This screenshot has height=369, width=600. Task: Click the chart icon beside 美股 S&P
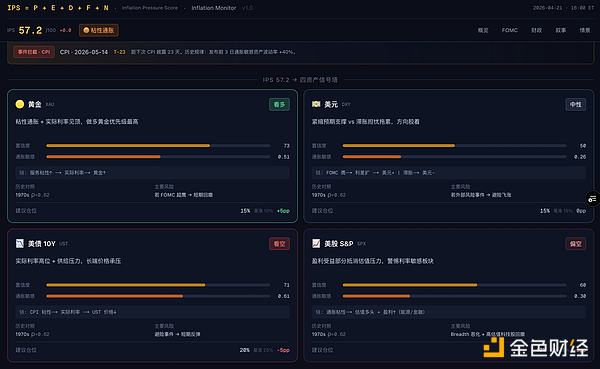pyautogui.click(x=316, y=243)
